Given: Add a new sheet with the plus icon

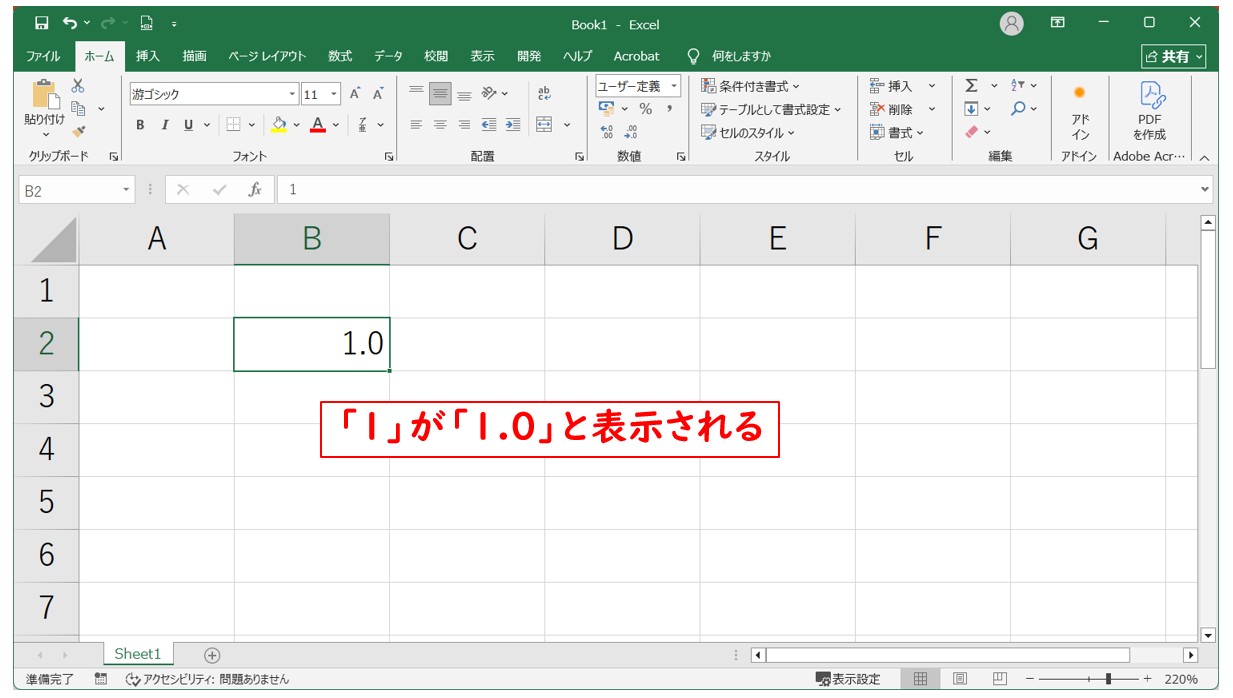Looking at the screenshot, I should pos(212,655).
